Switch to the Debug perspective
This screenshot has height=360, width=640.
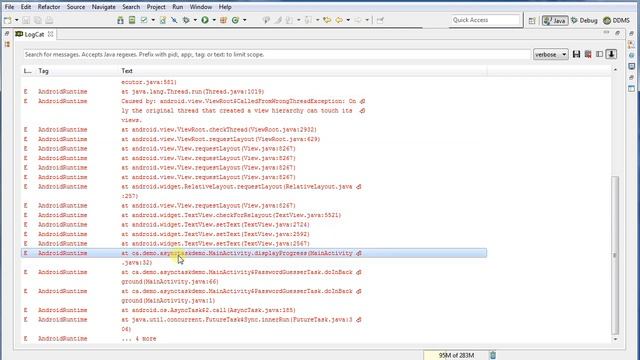pos(584,20)
